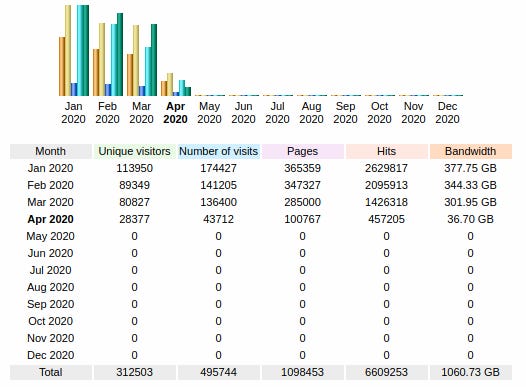Click visits value 141205
This screenshot has width=526, height=387.
click(x=218, y=185)
